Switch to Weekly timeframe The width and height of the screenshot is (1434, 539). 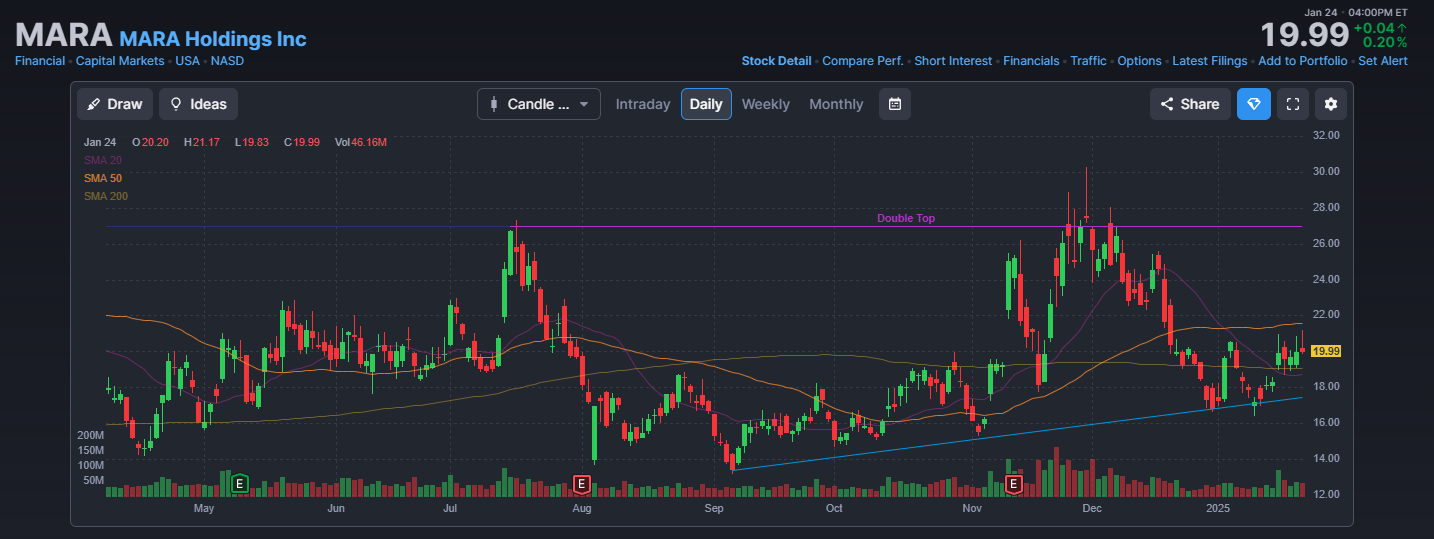pyautogui.click(x=765, y=104)
